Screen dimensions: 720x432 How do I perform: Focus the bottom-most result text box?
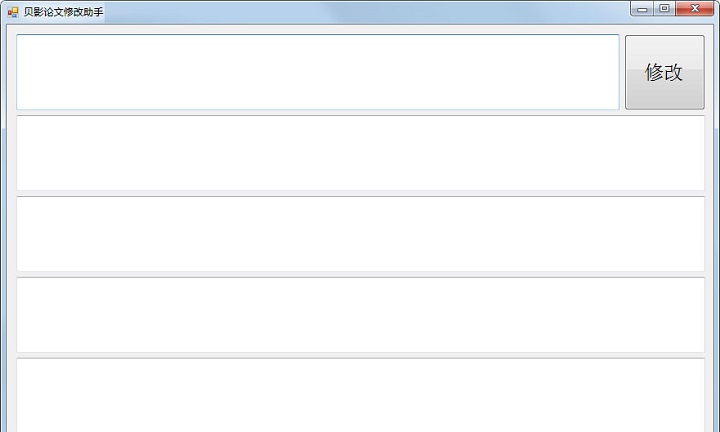click(x=360, y=395)
